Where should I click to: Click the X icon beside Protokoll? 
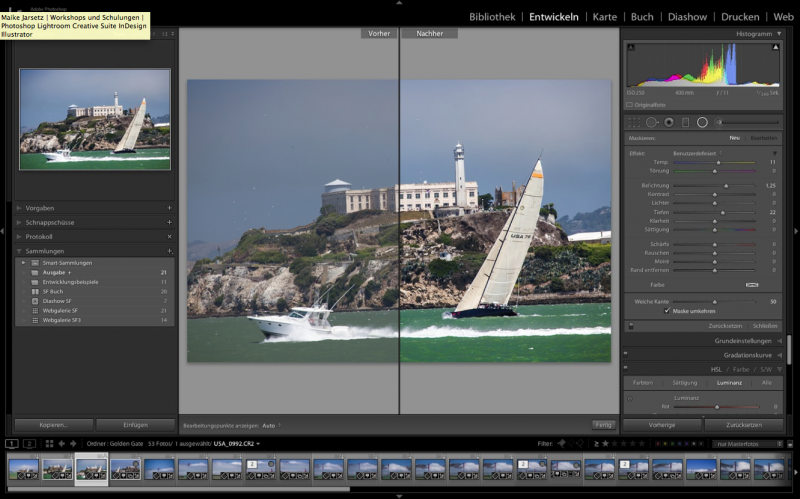pyautogui.click(x=169, y=236)
